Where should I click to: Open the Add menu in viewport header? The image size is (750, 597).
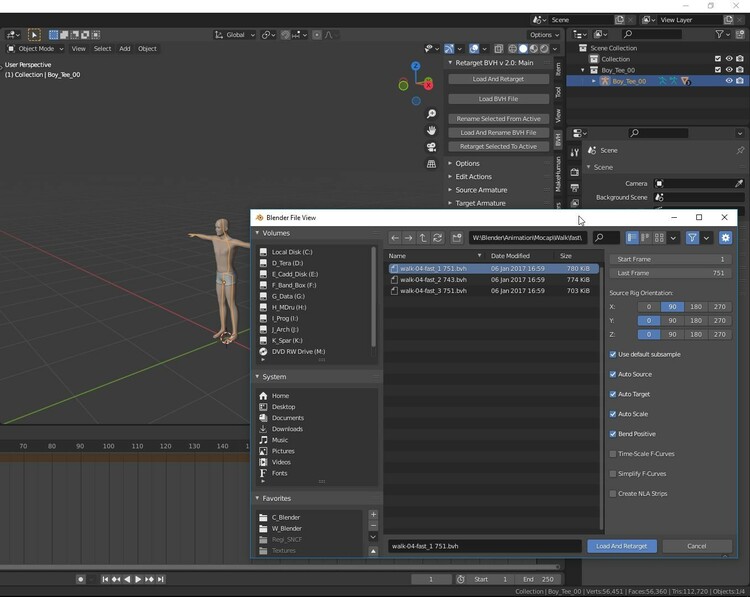click(124, 48)
